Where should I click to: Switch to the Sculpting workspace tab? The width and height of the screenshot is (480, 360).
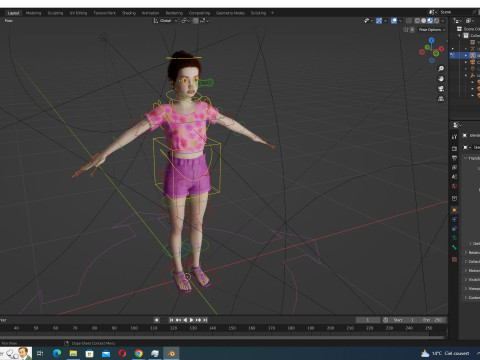55,13
